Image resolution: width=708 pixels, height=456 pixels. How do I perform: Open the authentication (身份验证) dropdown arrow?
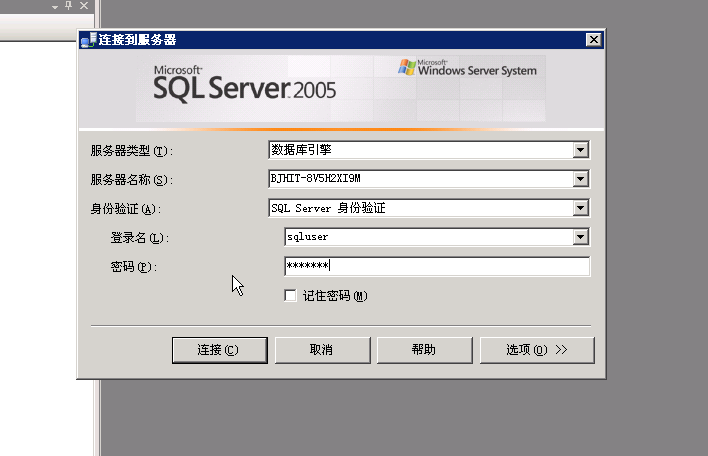click(x=581, y=208)
